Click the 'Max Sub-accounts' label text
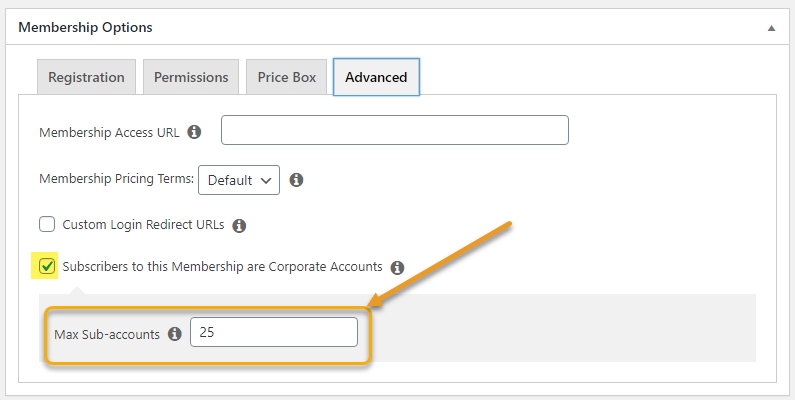The height and width of the screenshot is (400, 795). pyautogui.click(x=107, y=335)
